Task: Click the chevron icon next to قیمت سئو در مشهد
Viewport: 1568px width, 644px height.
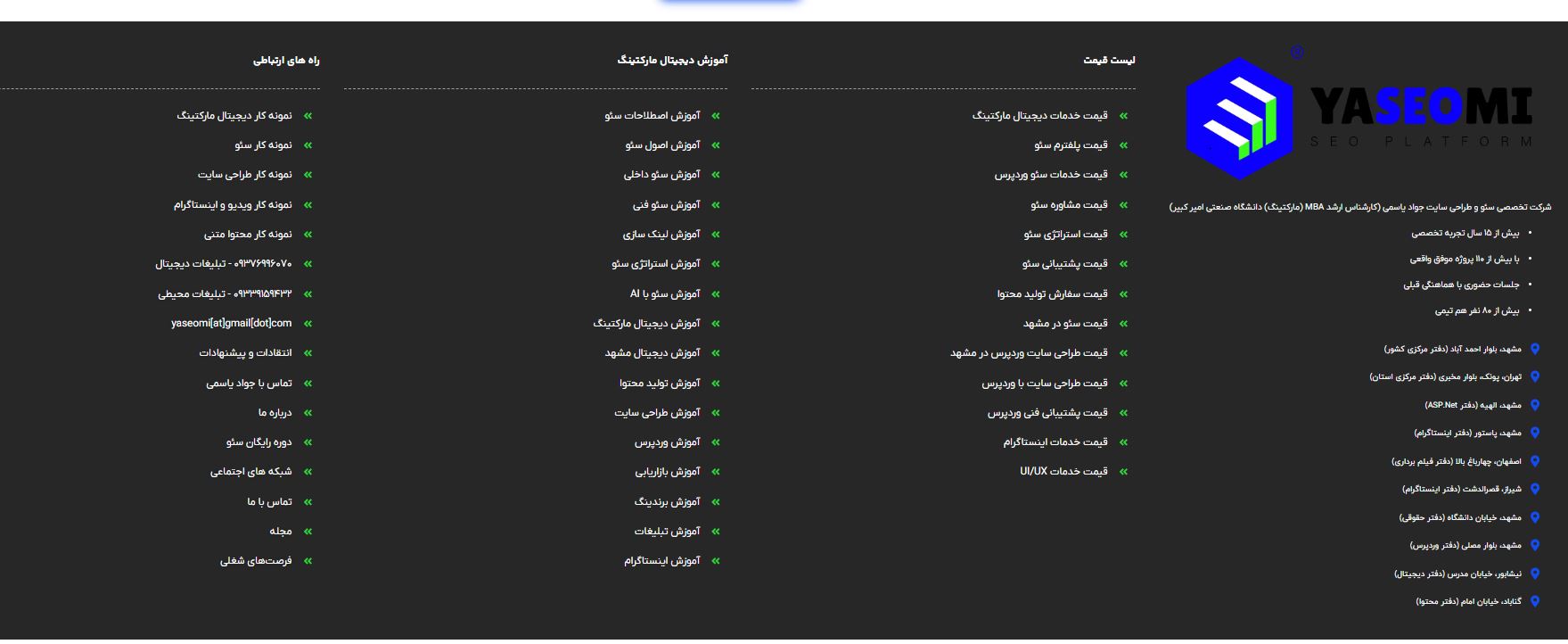Action: pyautogui.click(x=1123, y=324)
